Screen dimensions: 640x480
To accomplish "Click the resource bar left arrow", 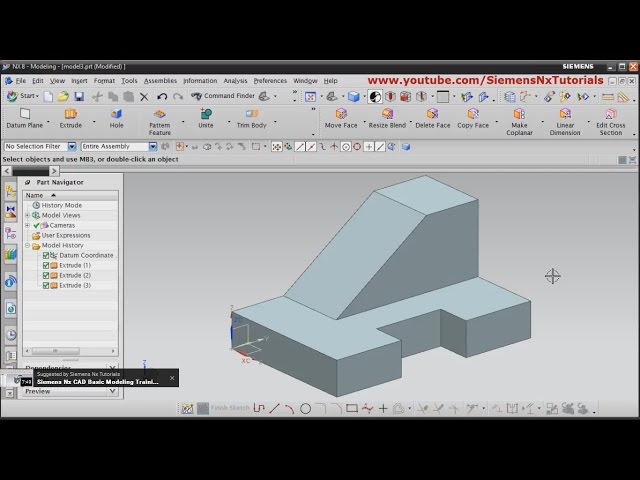I will tap(7, 171).
